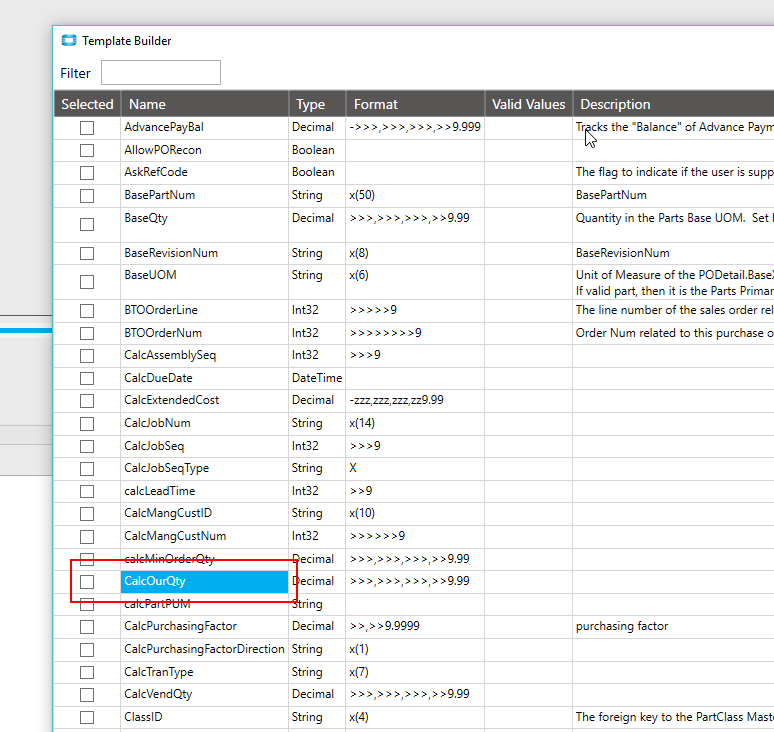Select the CalcDueDate name cell
774x732 pixels.
[205, 378]
